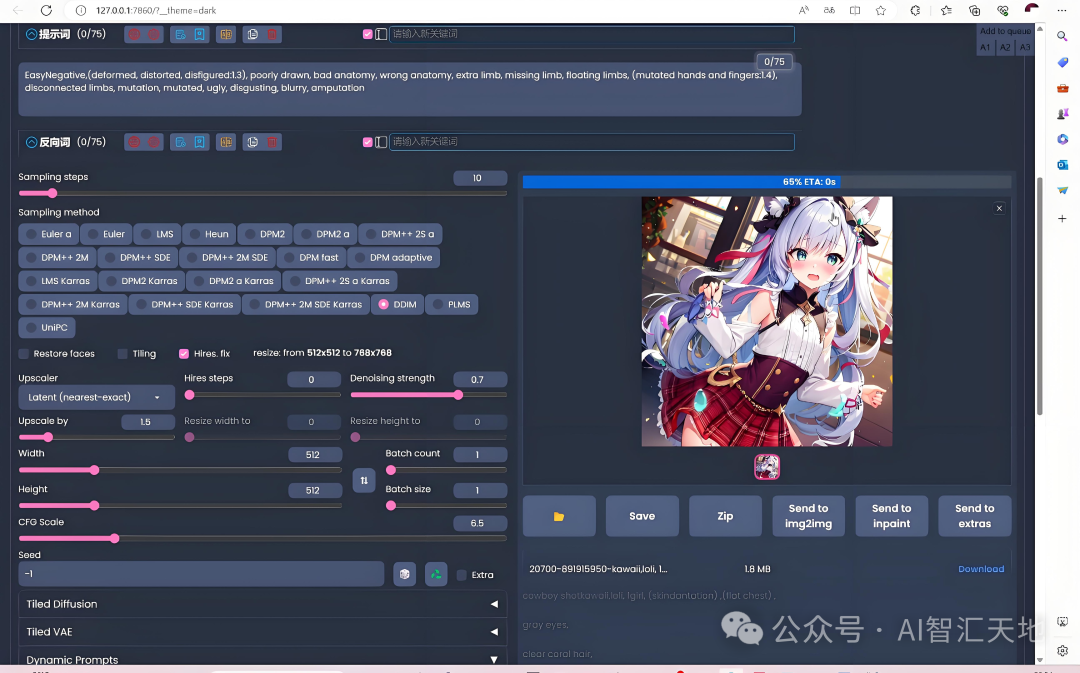
Task: Collapse the 提示词 section chevron
Action: [31, 34]
